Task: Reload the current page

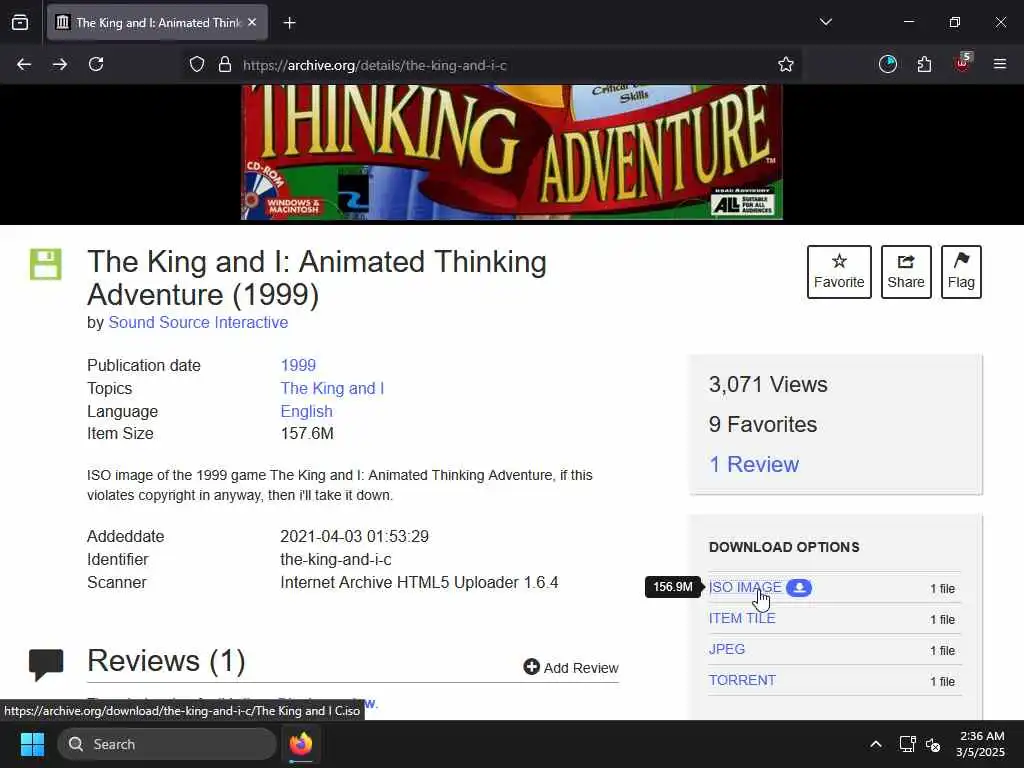Action: coord(96,64)
